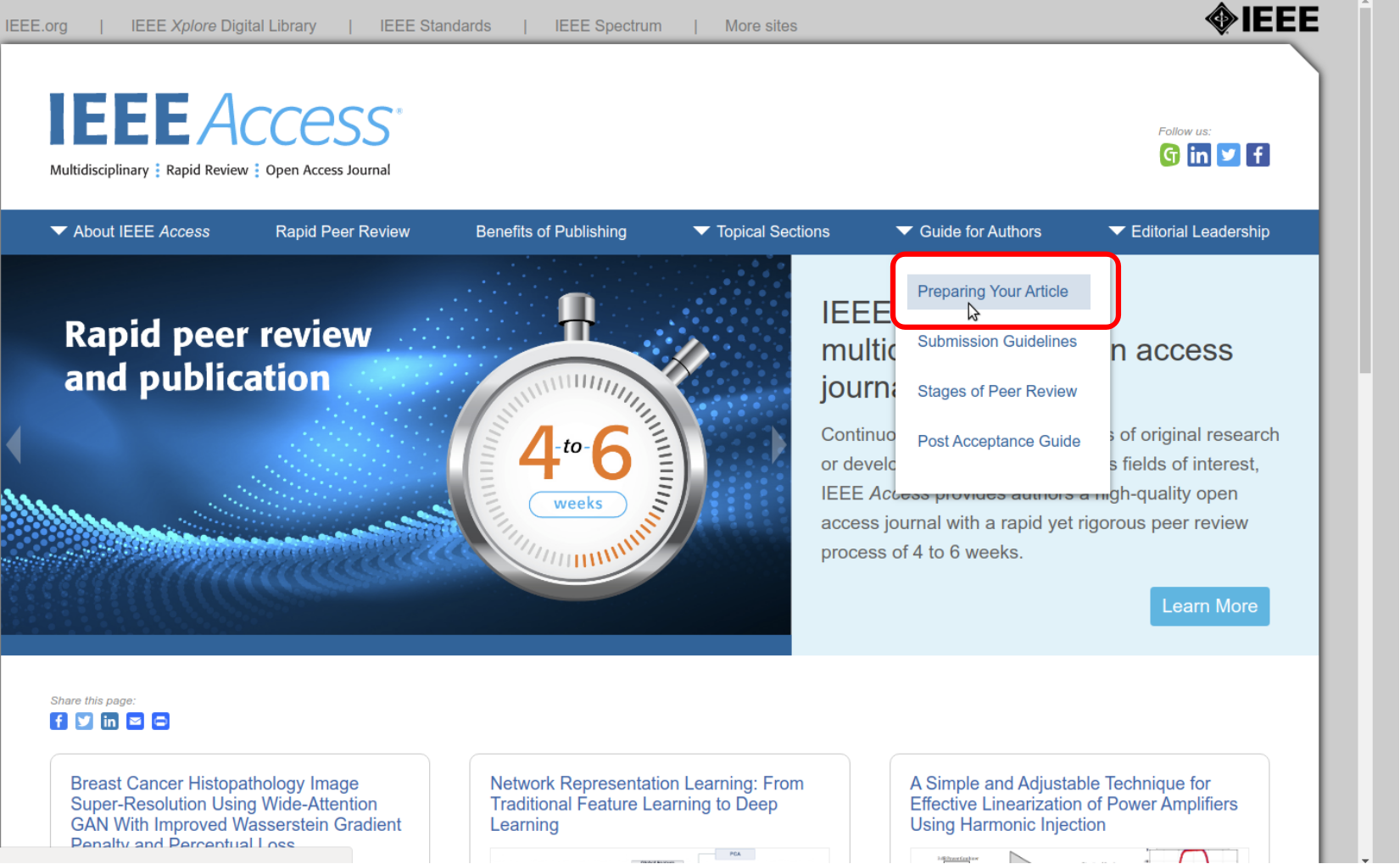Click the Learn More button
1400x864 pixels.
click(x=1210, y=606)
